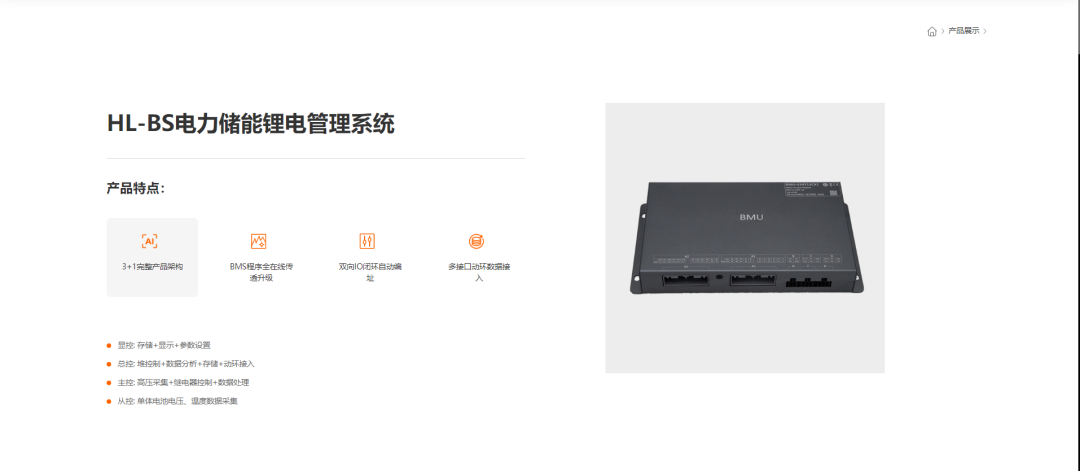The height and width of the screenshot is (471, 1080).
Task: Click the HL-BS电力储能锂电管理系统 title
Action: (x=251, y=124)
